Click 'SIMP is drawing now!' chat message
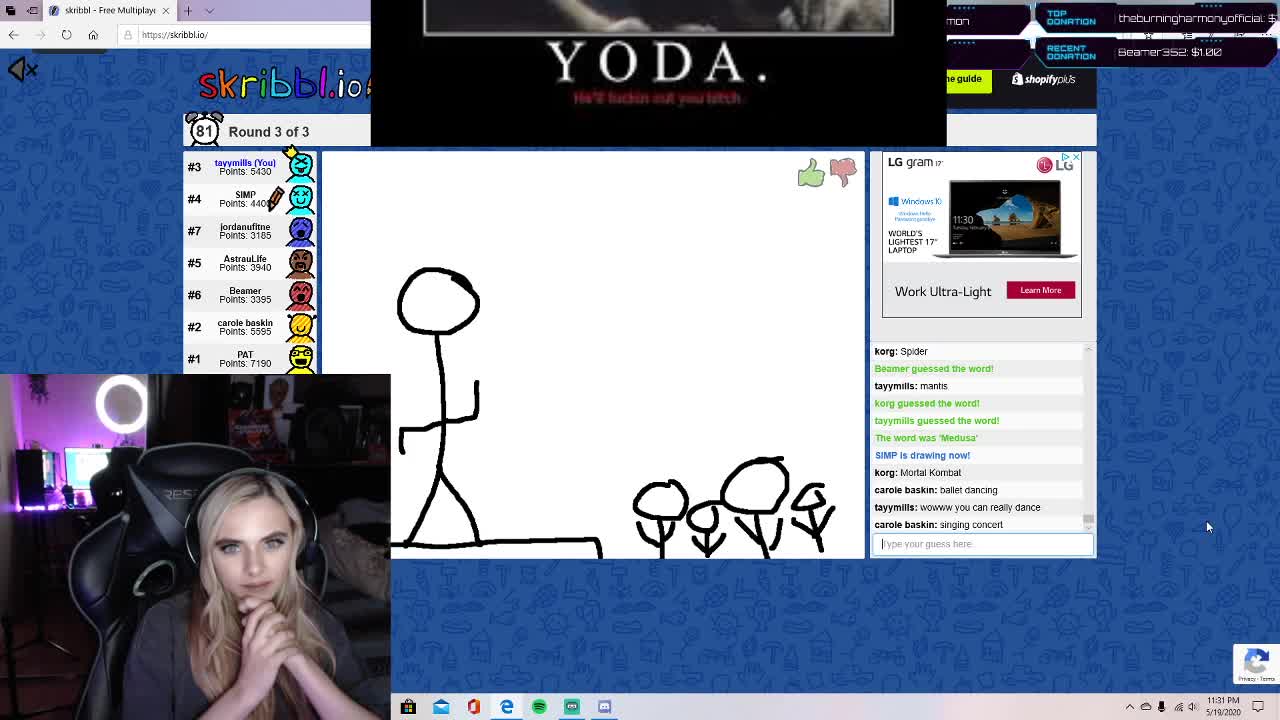 [x=922, y=455]
